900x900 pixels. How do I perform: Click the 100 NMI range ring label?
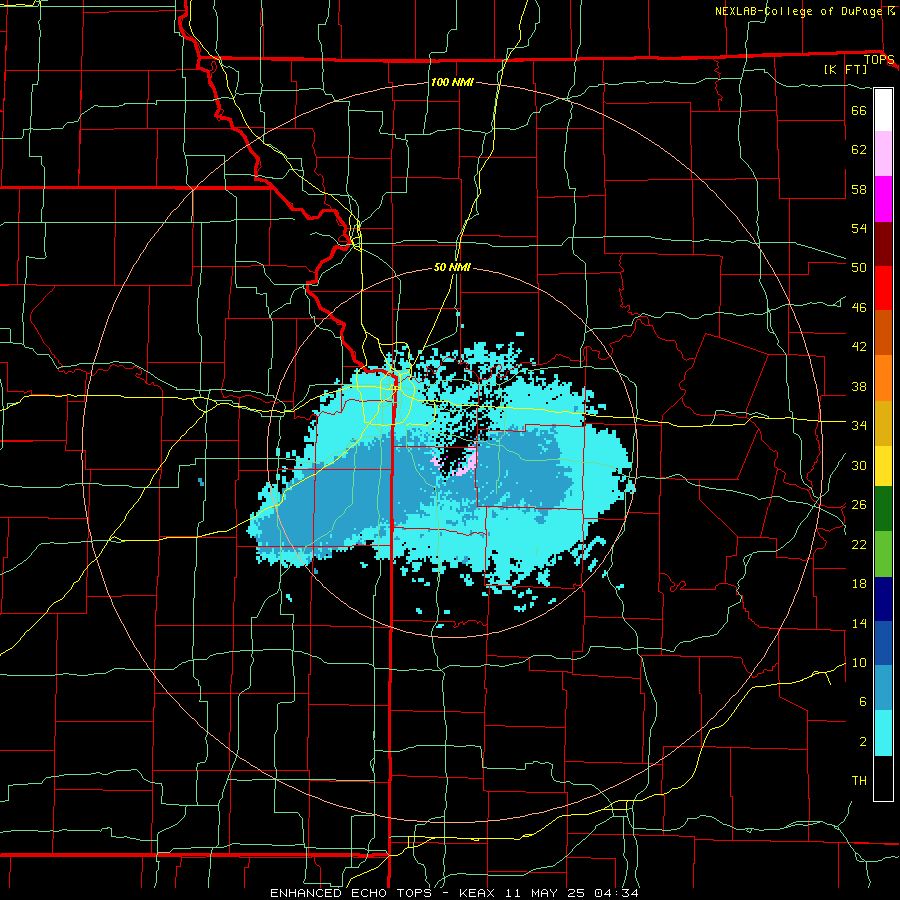point(452,82)
